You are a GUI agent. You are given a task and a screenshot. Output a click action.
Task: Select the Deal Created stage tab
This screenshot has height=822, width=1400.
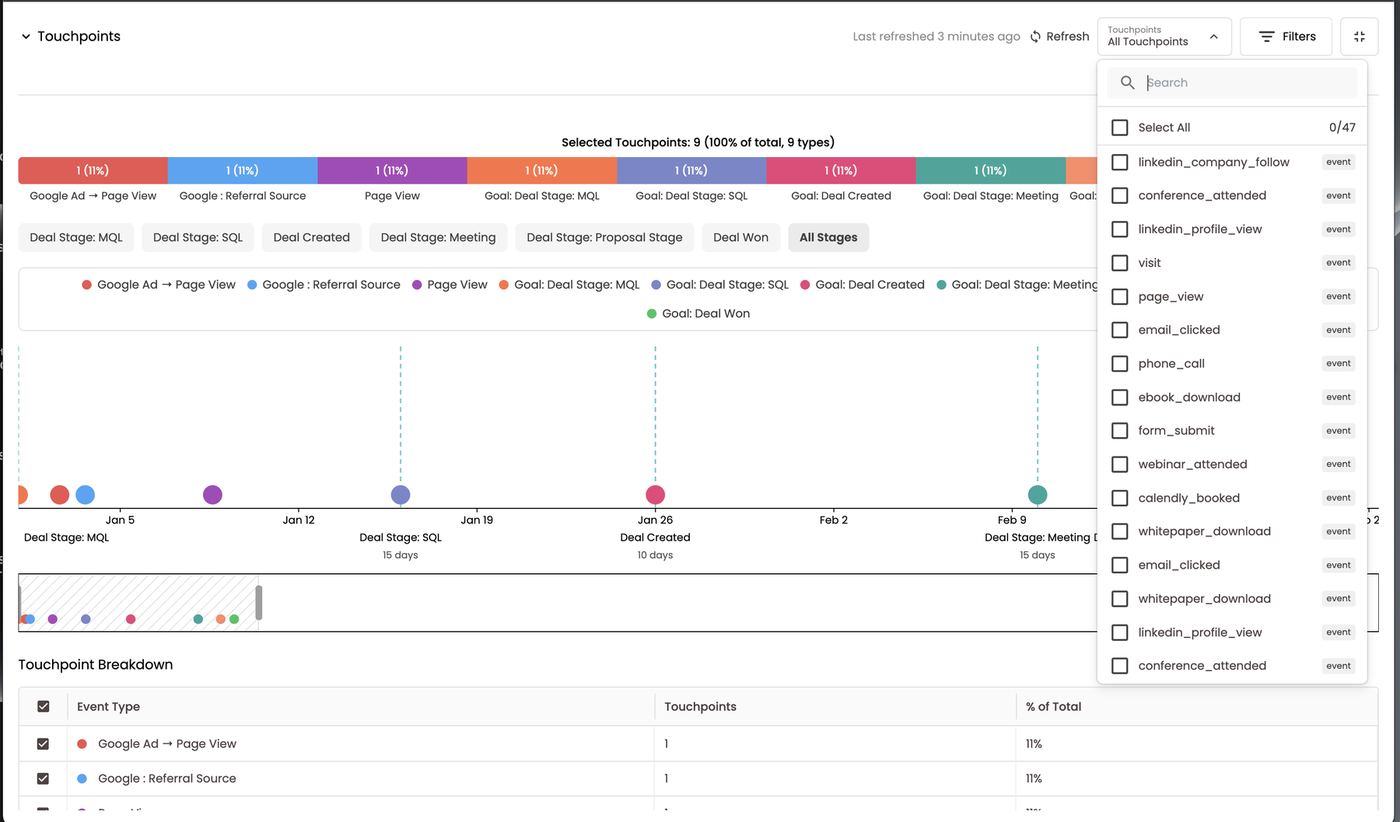(311, 238)
